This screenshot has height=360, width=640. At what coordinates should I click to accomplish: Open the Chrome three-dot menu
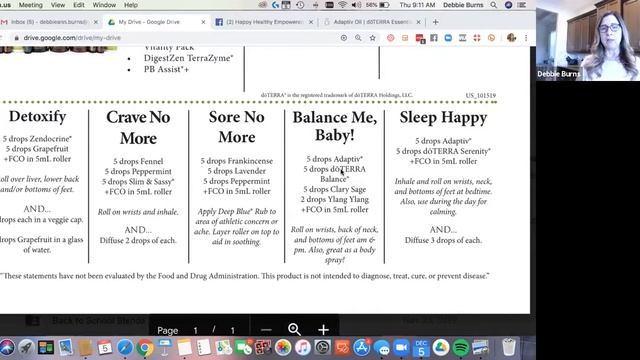(526, 38)
